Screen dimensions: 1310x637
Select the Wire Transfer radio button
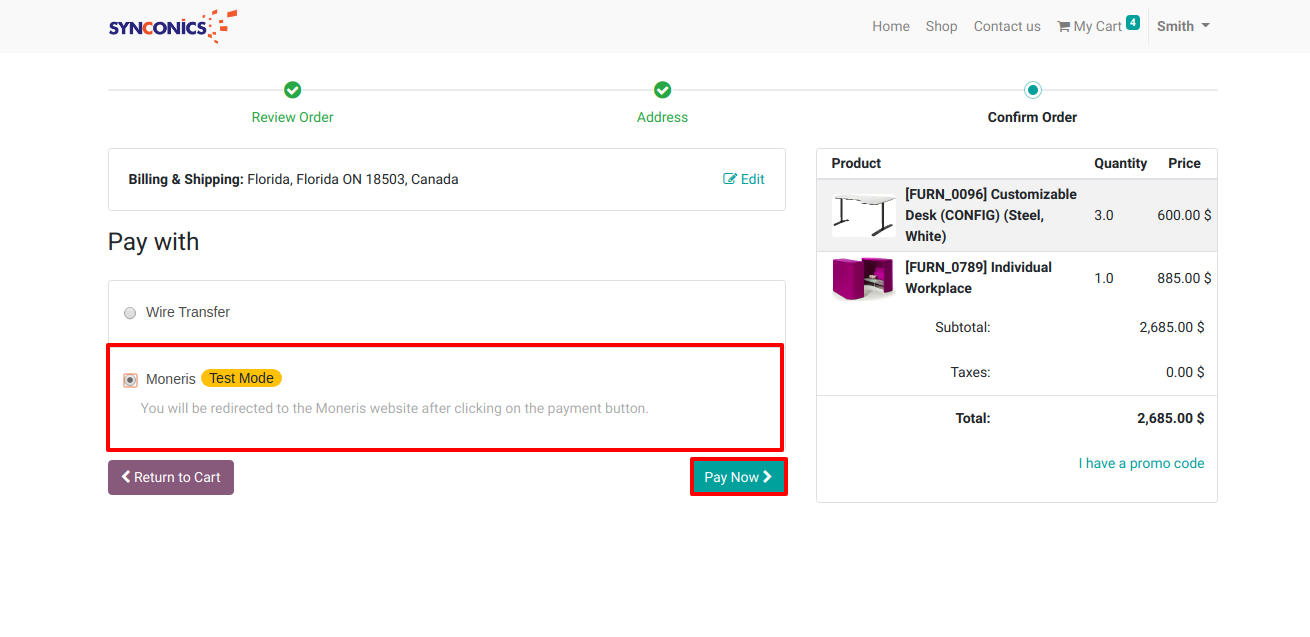point(130,313)
